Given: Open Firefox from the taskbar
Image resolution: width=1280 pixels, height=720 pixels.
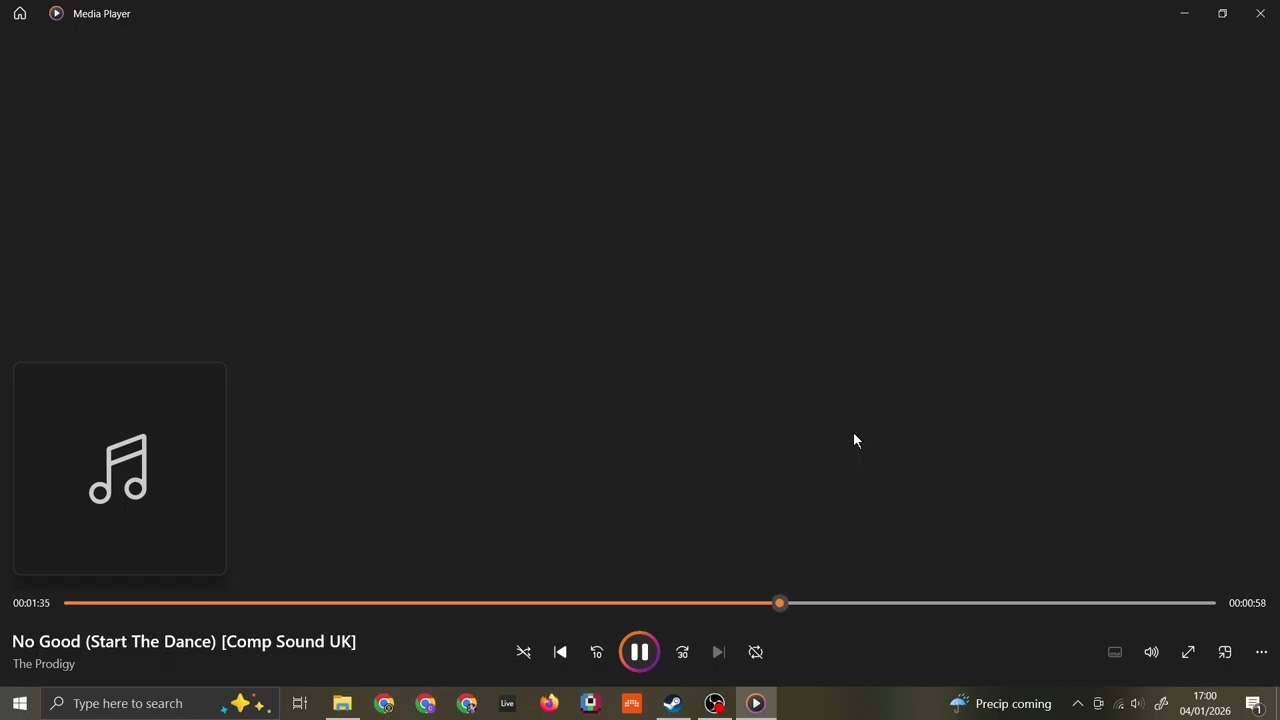Looking at the screenshot, I should pos(549,703).
